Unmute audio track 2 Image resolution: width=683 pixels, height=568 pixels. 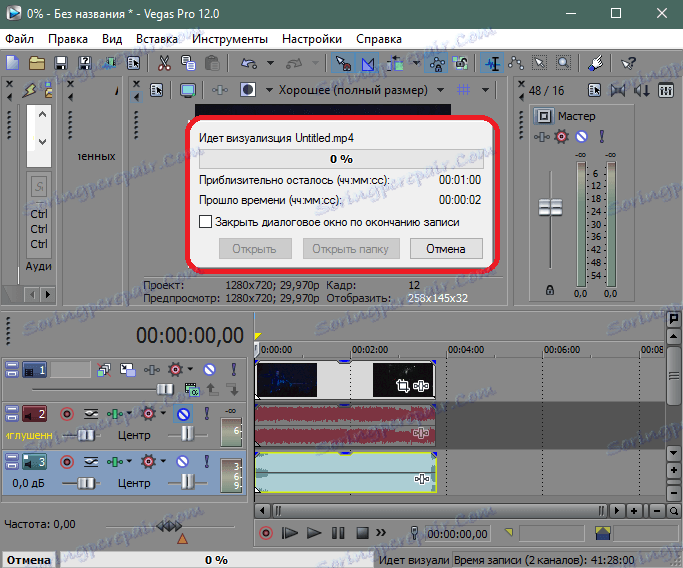tap(183, 414)
